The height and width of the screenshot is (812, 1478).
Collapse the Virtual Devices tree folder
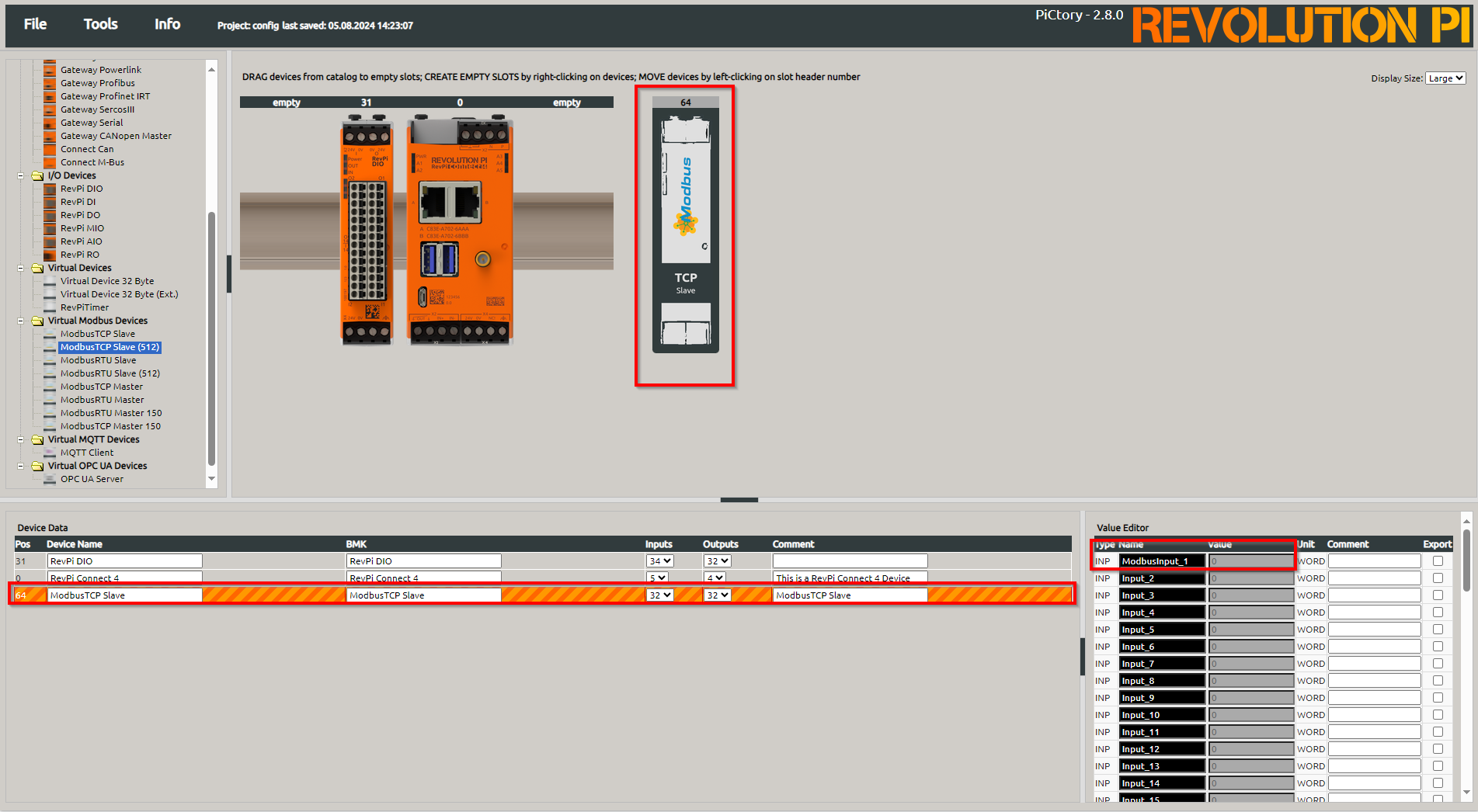21,268
